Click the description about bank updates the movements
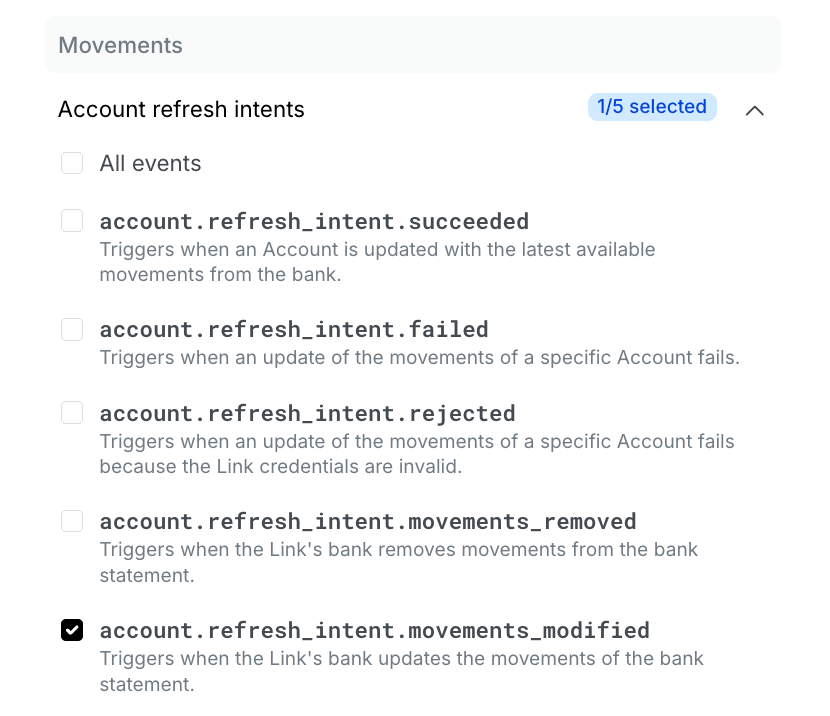Image resolution: width=830 pixels, height=716 pixels. 402,672
